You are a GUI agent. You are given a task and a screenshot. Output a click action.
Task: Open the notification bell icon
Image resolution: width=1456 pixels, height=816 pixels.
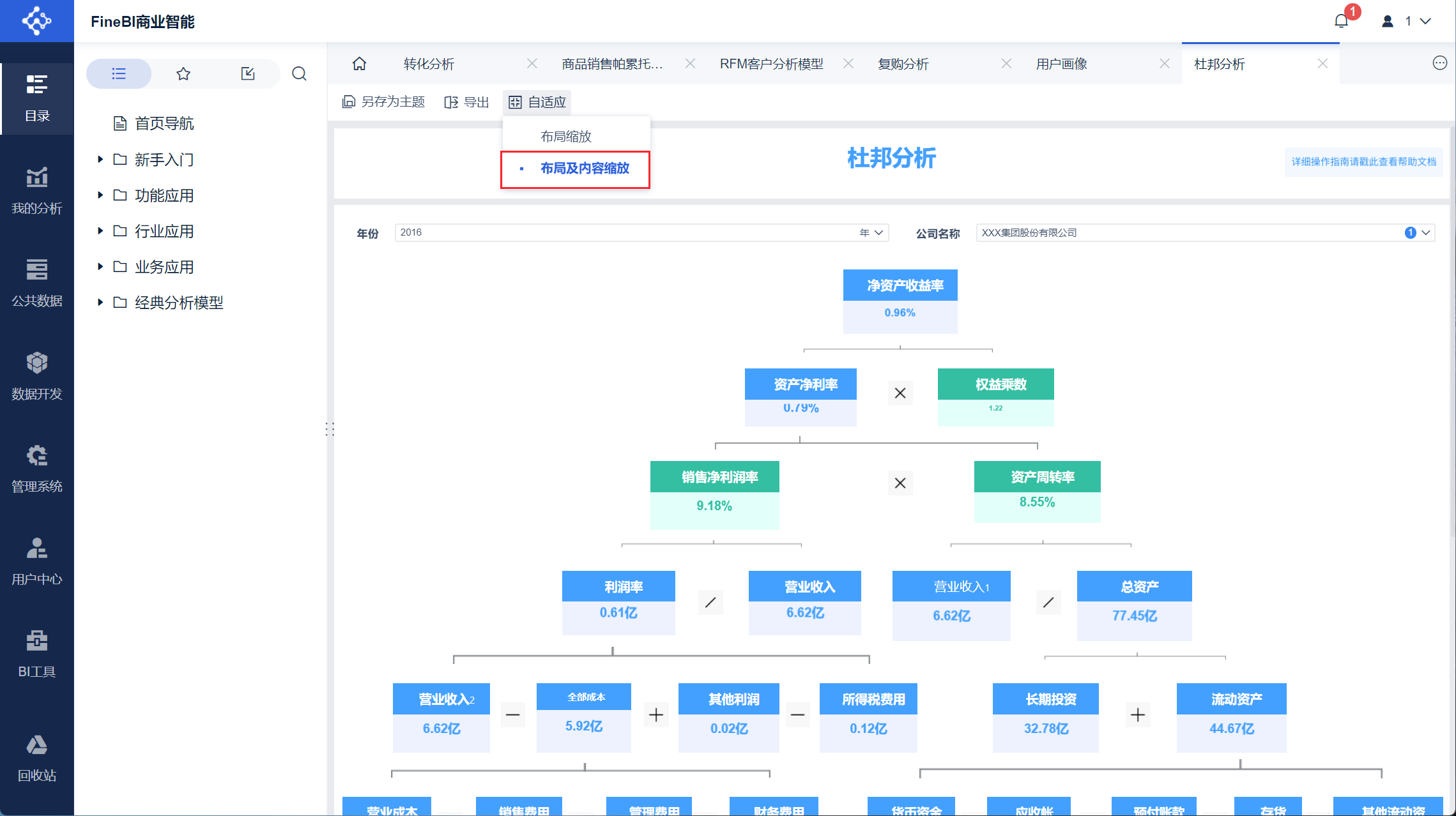1341,21
